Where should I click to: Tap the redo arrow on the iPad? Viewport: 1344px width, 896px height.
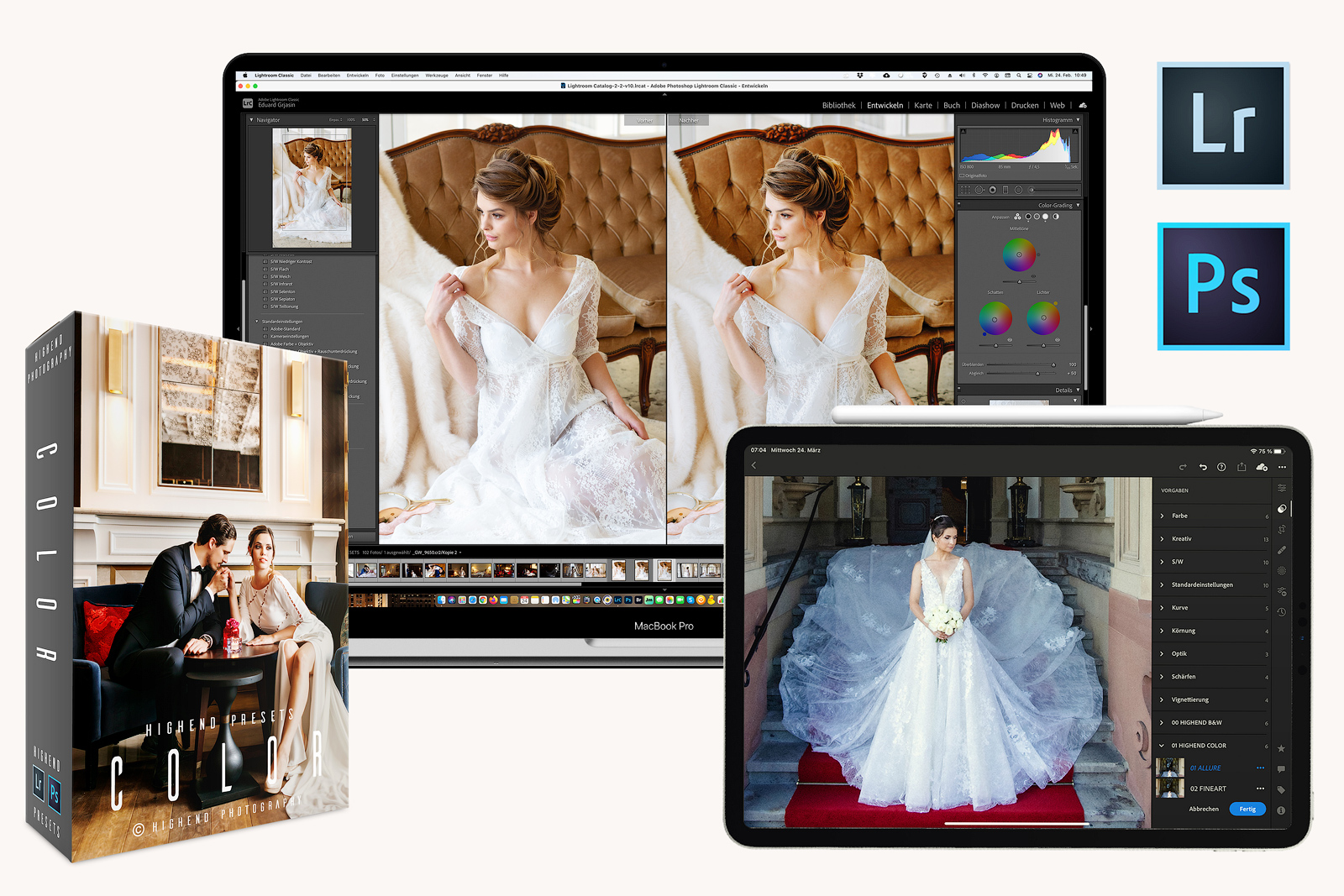click(x=1183, y=467)
